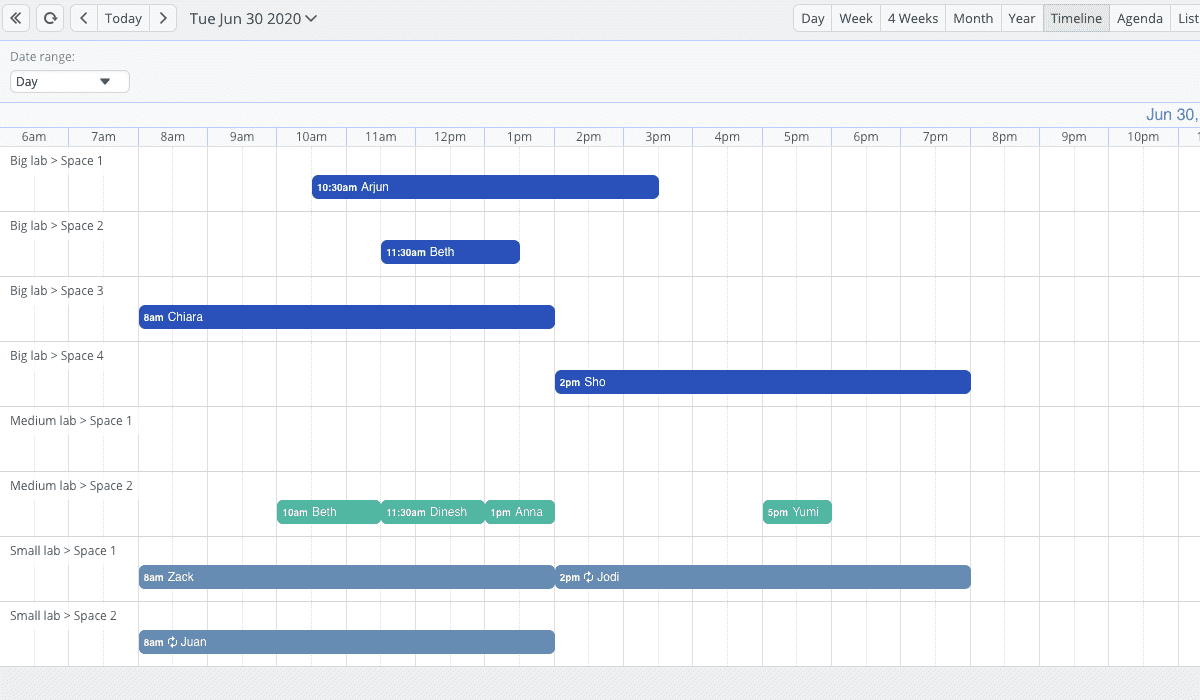This screenshot has width=1200, height=700.
Task: Open the Agenda view tab
Action: pyautogui.click(x=1139, y=18)
